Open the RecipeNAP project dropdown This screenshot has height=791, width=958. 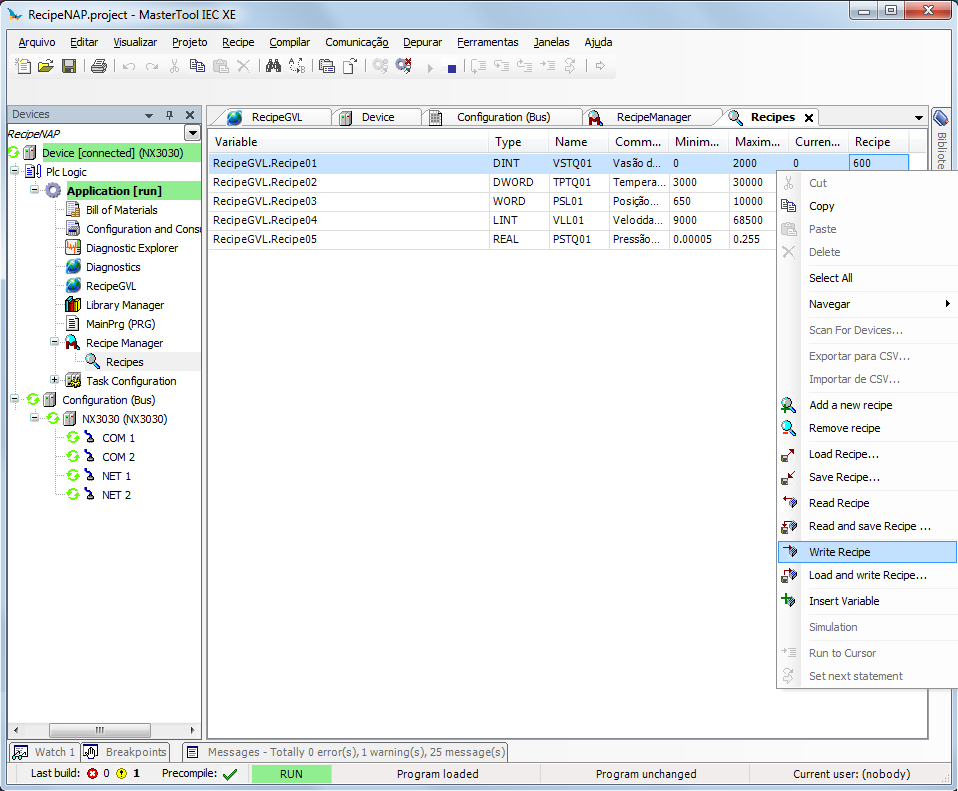click(192, 133)
